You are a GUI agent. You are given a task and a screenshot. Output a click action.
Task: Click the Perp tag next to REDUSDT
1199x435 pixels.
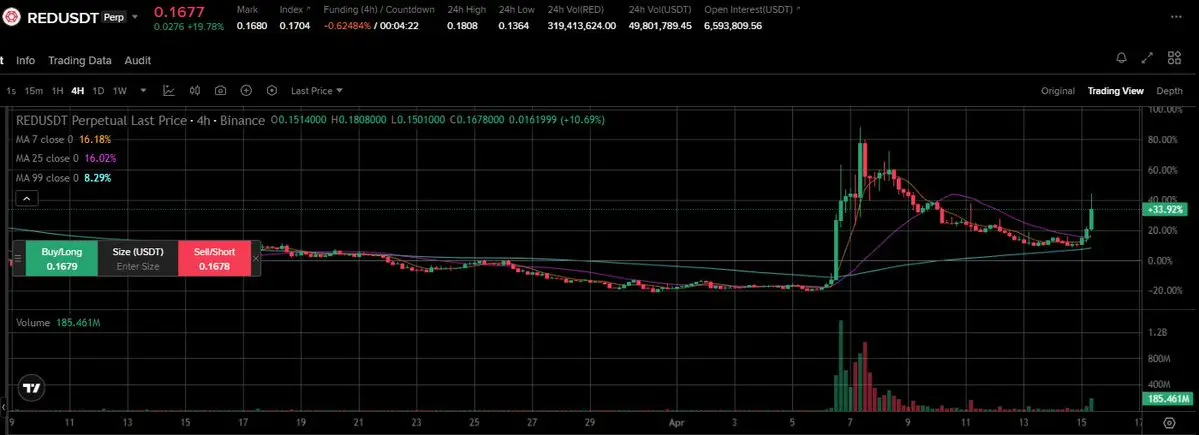pyautogui.click(x=112, y=17)
